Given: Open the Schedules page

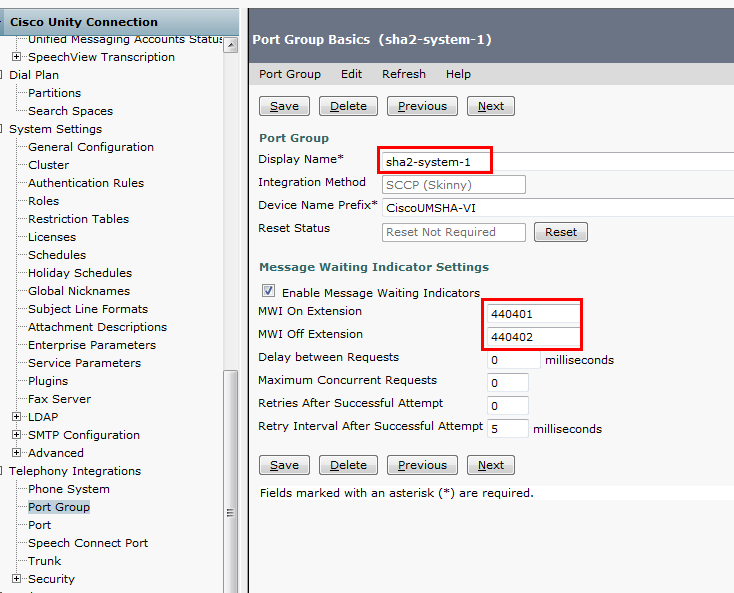Looking at the screenshot, I should click(57, 255).
